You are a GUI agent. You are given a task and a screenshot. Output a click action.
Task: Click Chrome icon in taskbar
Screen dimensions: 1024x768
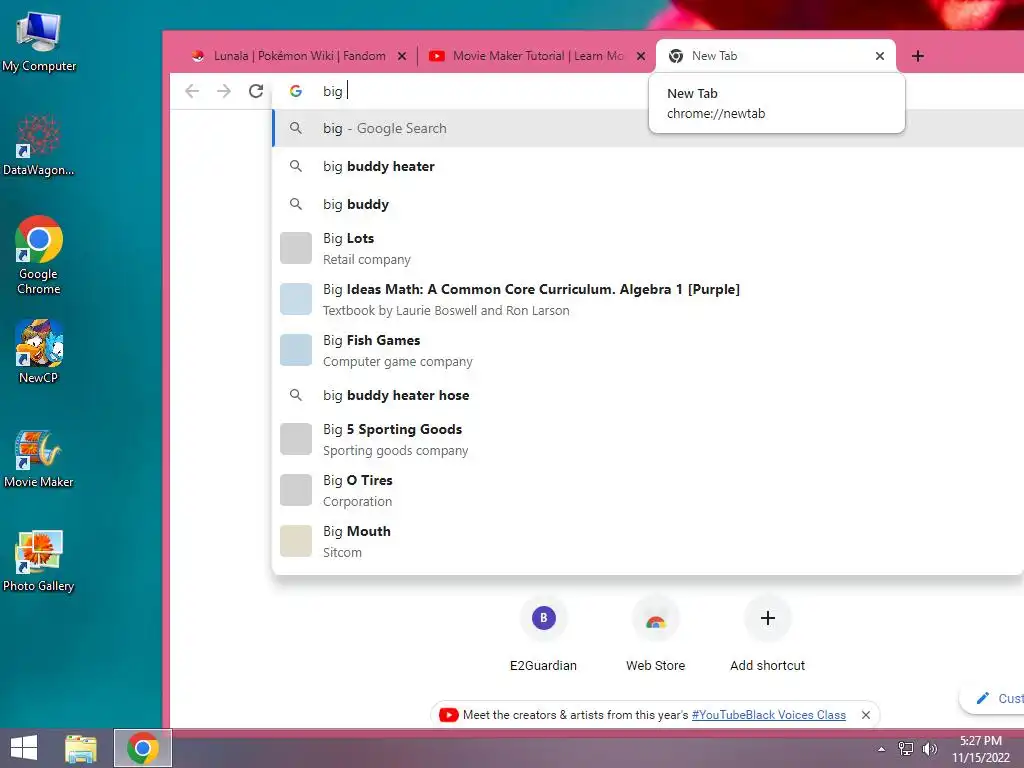pos(142,748)
